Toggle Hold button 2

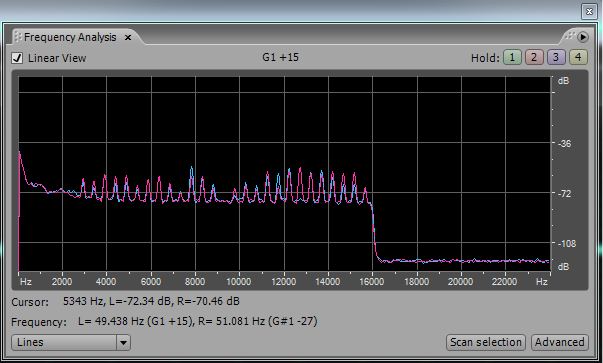534,58
